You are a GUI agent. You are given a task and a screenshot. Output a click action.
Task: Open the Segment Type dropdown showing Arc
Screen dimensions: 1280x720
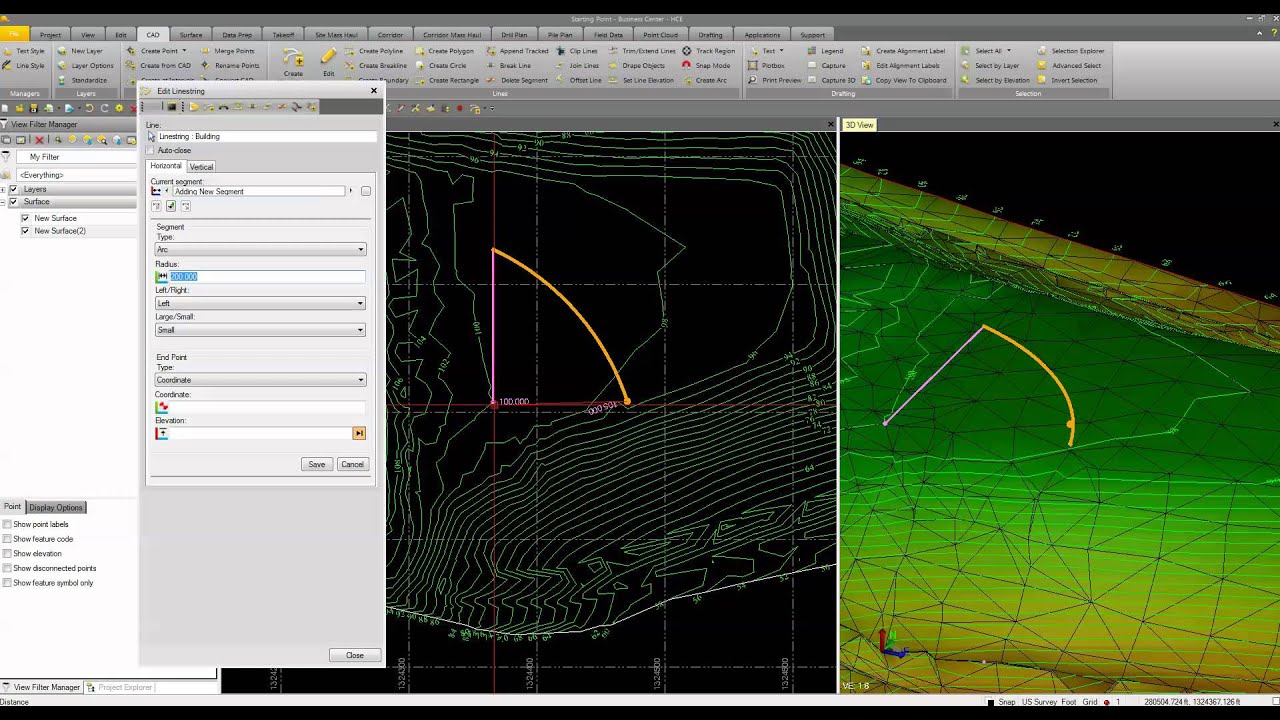[260, 249]
